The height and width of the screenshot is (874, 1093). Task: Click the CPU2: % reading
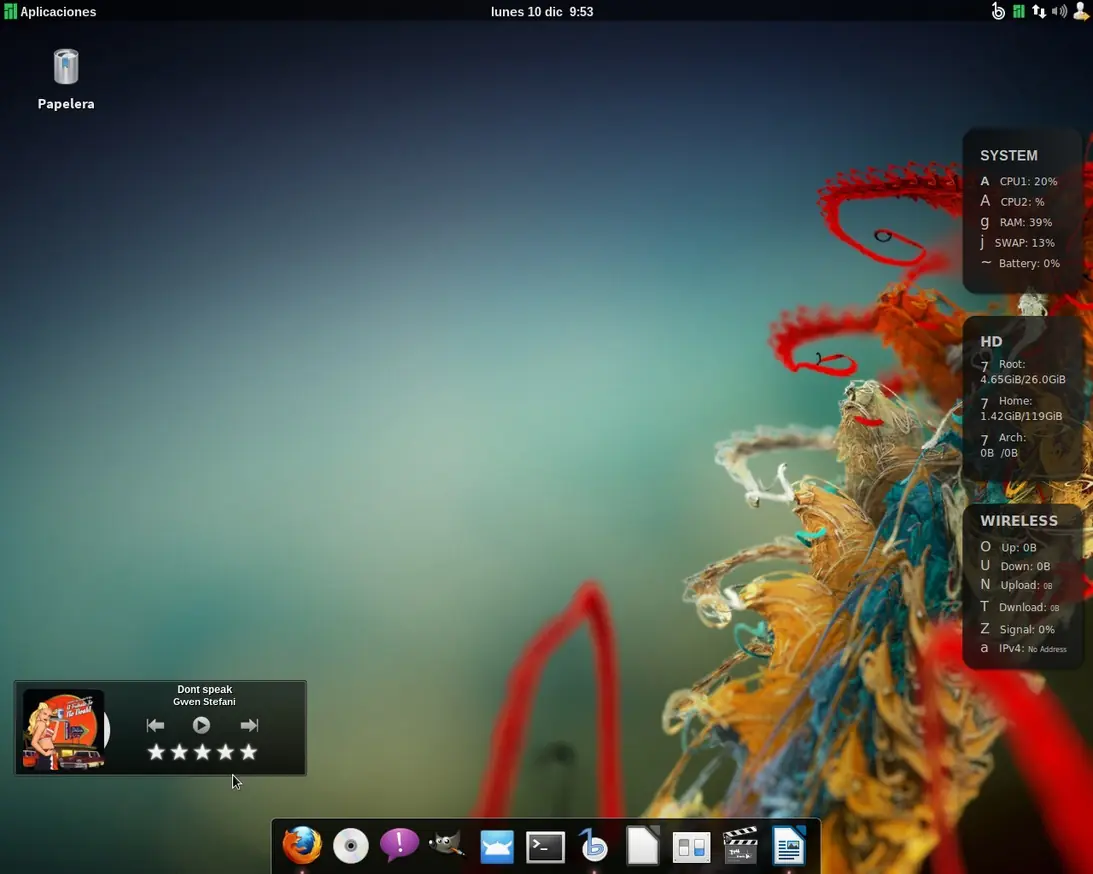(x=1013, y=201)
